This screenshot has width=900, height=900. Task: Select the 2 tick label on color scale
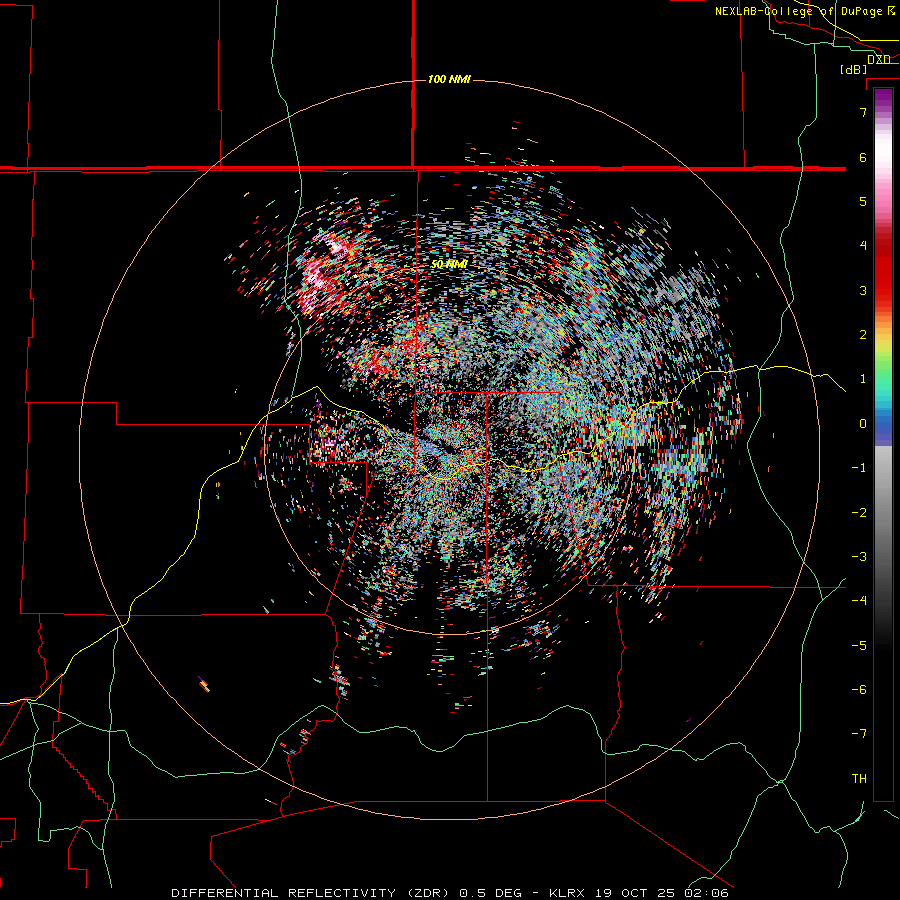[x=863, y=335]
